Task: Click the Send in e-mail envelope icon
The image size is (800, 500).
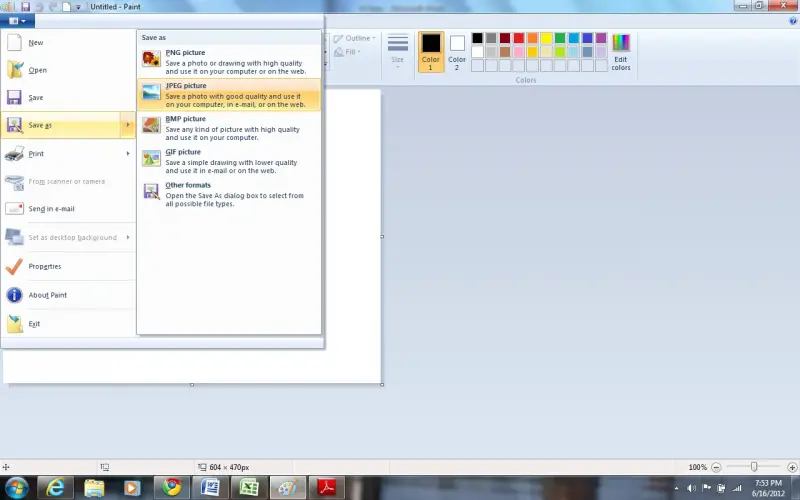Action: 14,209
